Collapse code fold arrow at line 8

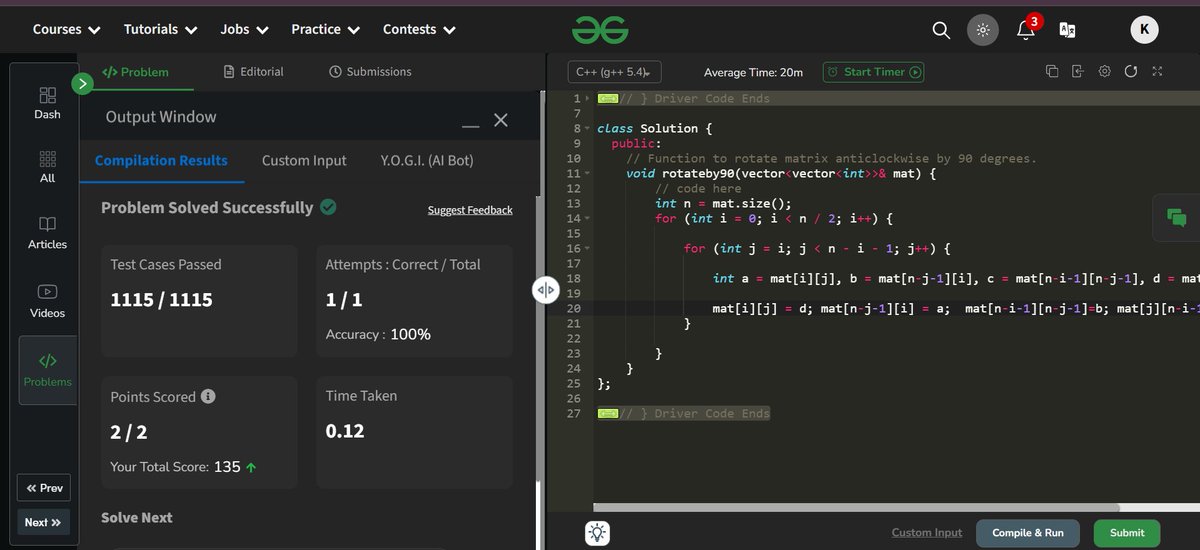point(587,129)
